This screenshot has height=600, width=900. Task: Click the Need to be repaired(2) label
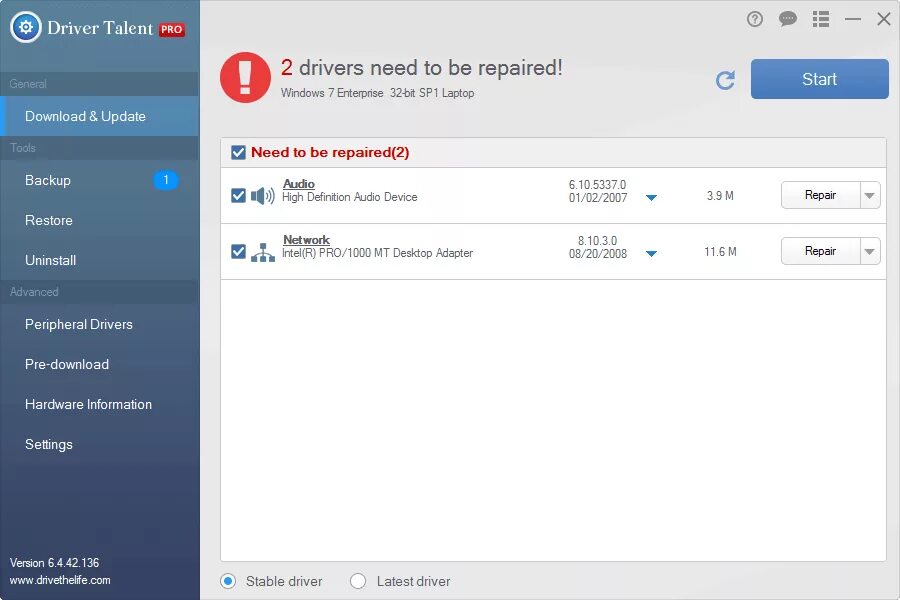(330, 152)
